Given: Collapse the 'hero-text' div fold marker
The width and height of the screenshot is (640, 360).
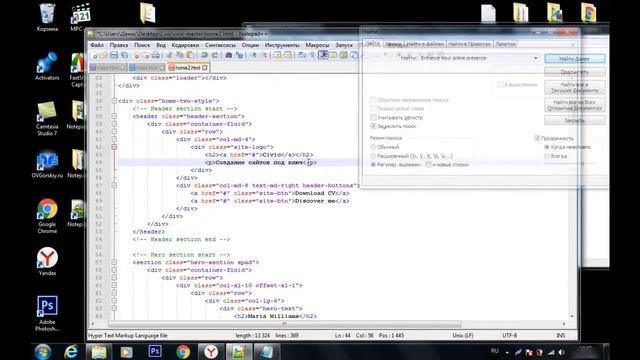Looking at the screenshot, I should pos(114,309).
